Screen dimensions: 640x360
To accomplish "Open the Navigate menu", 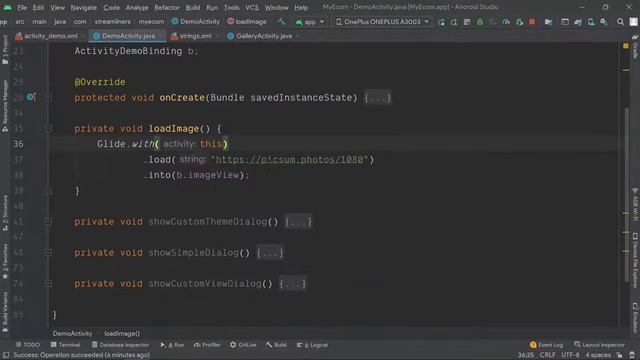I will (83, 7).
